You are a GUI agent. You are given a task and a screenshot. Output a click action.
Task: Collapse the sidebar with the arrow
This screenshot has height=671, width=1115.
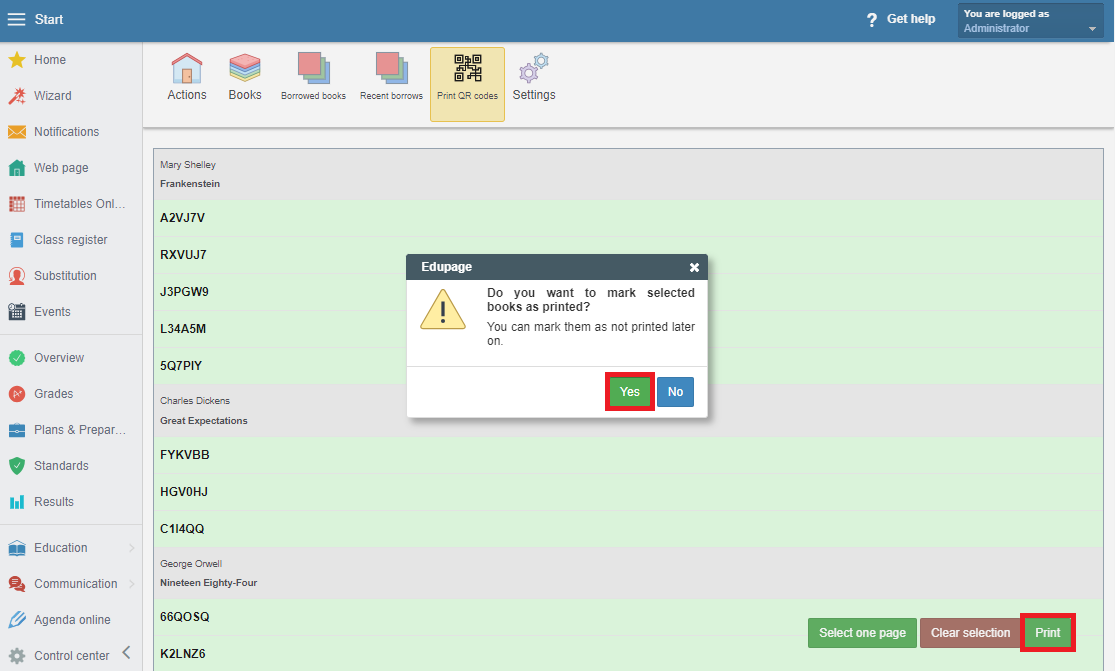tap(127, 653)
